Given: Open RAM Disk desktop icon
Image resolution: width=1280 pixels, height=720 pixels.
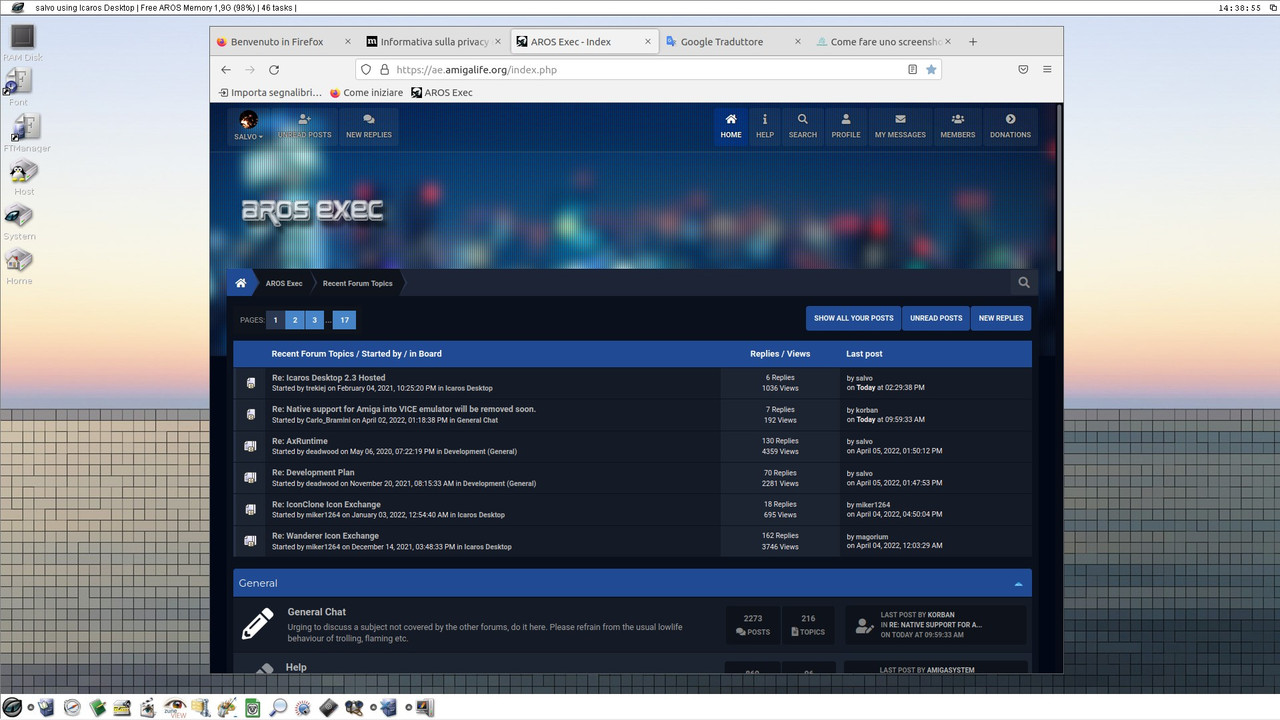Looking at the screenshot, I should (x=22, y=43).
